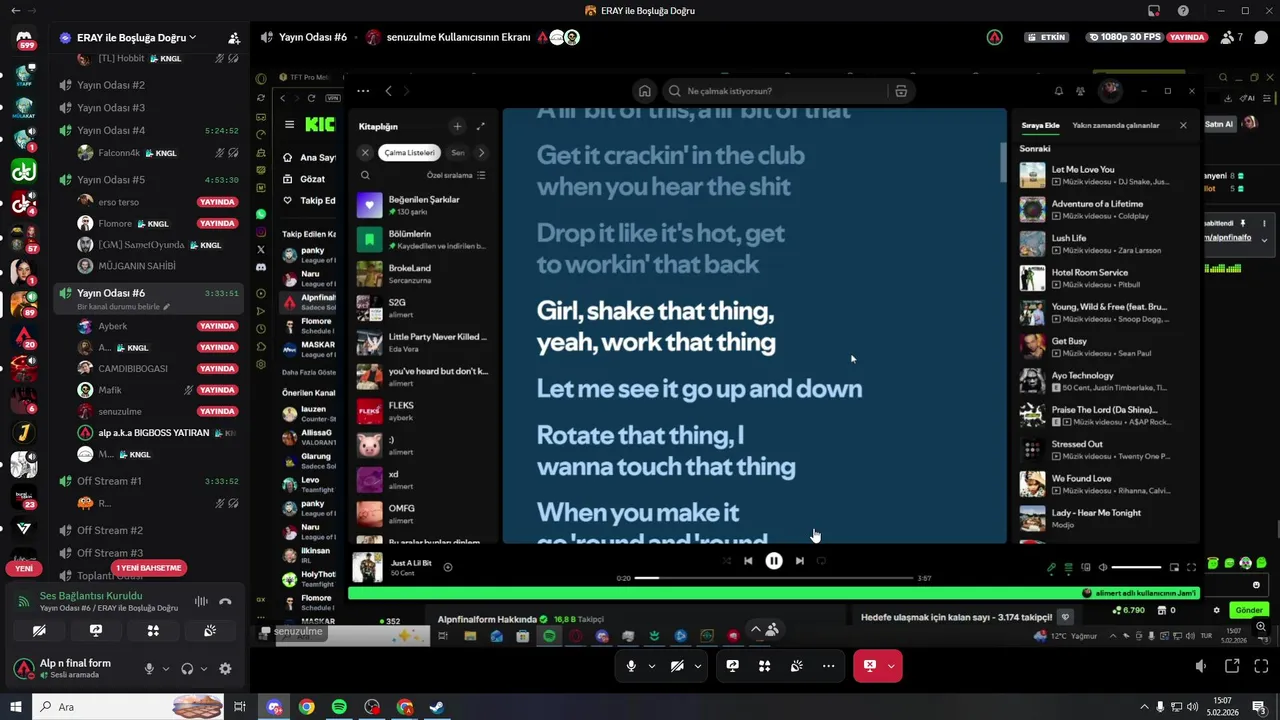This screenshot has width=1280, height=720.
Task: Click the lyric line 'Let me see it go up and down'
Action: 699,389
